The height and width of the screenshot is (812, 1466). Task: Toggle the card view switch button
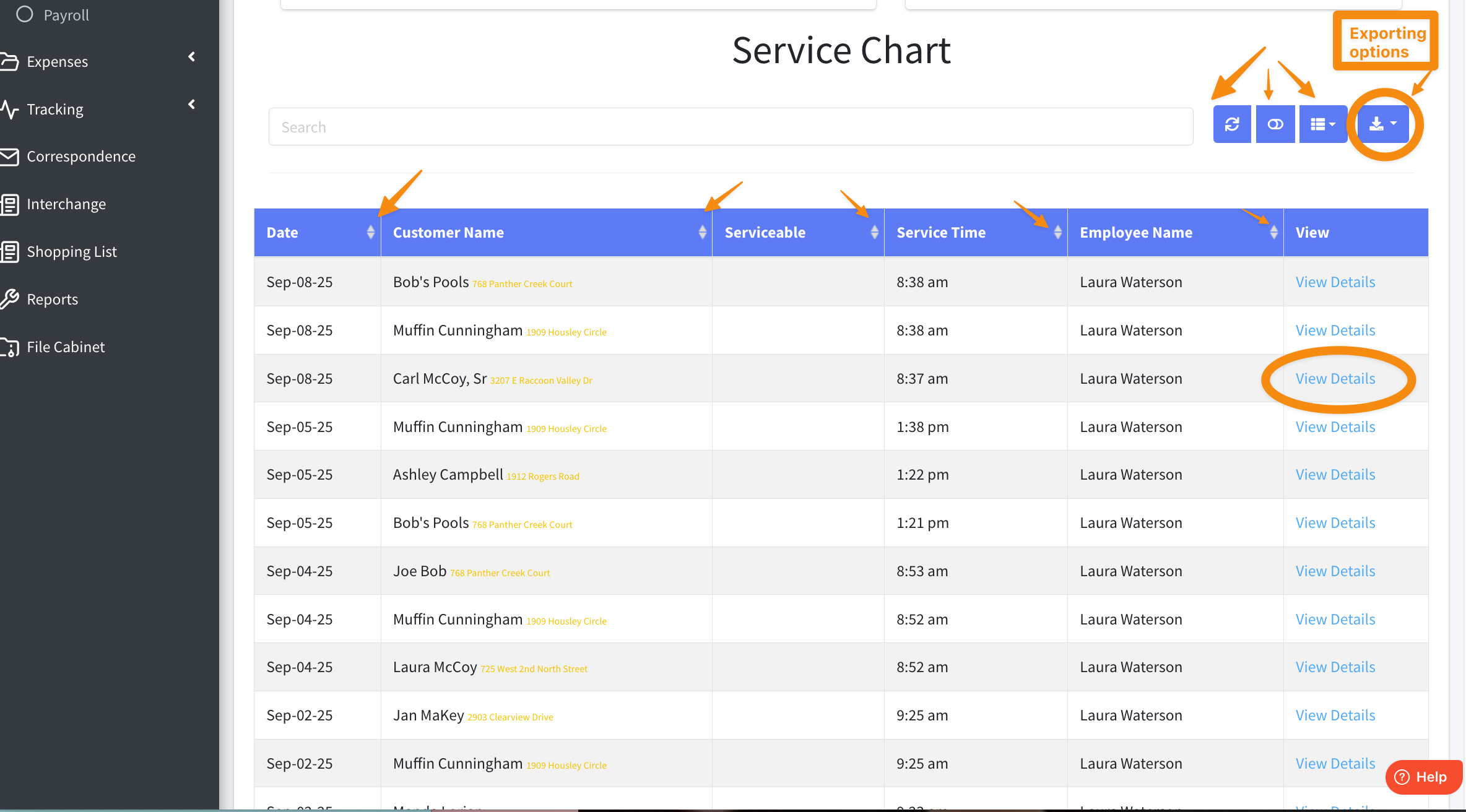pyautogui.click(x=1275, y=124)
